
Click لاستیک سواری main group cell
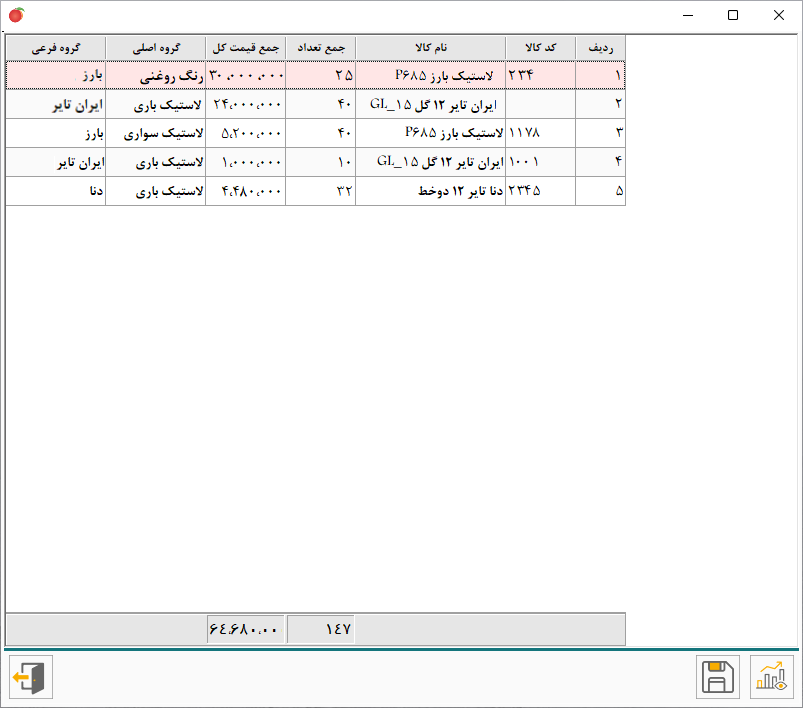pyautogui.click(x=156, y=133)
